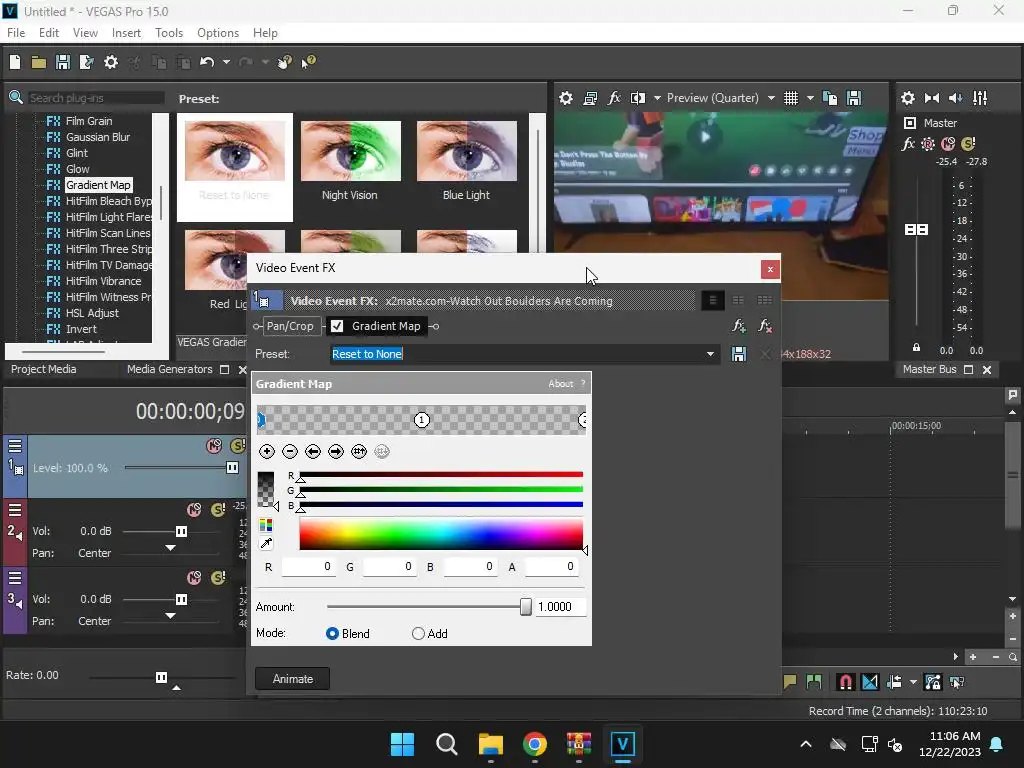Click the Master FX icon

908,144
